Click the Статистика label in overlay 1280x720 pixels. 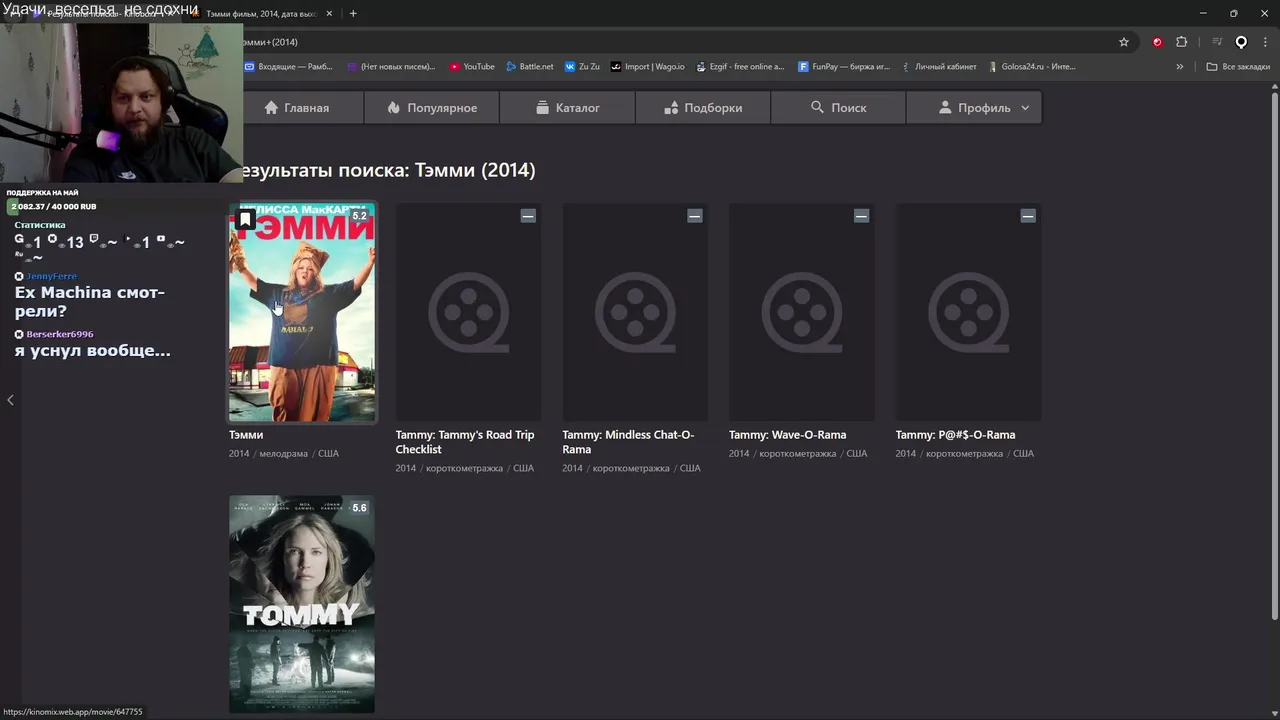(x=40, y=225)
